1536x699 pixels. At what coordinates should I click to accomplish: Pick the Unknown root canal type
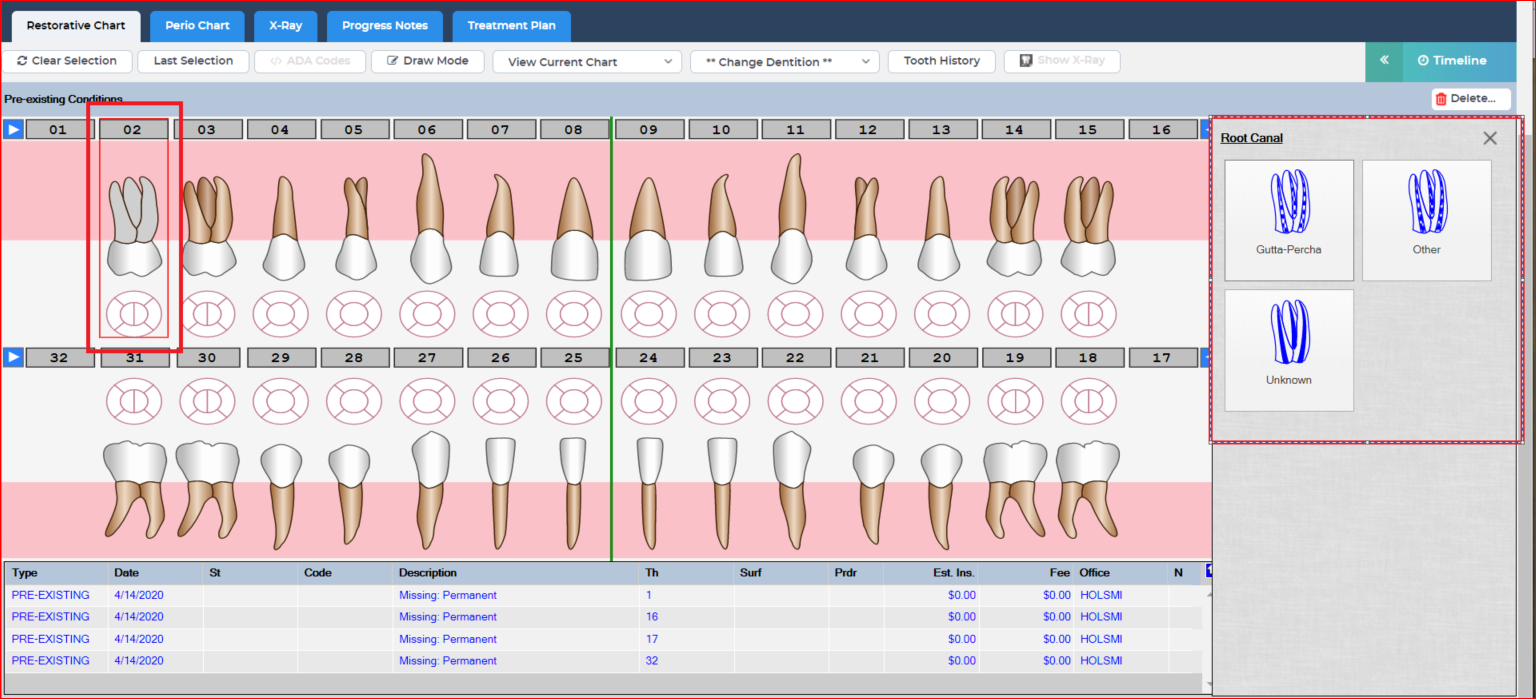pos(1288,349)
